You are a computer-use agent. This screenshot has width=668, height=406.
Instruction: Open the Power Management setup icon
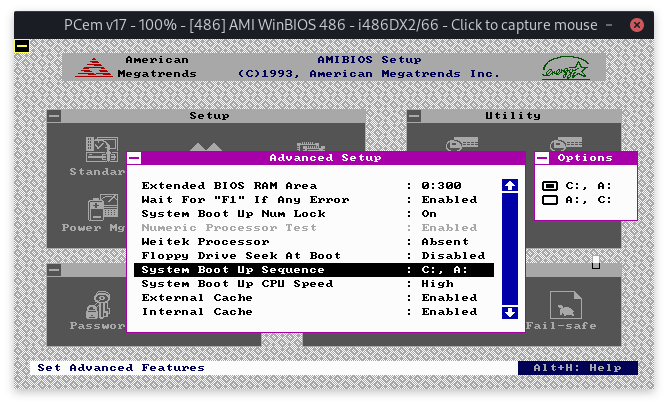click(103, 208)
